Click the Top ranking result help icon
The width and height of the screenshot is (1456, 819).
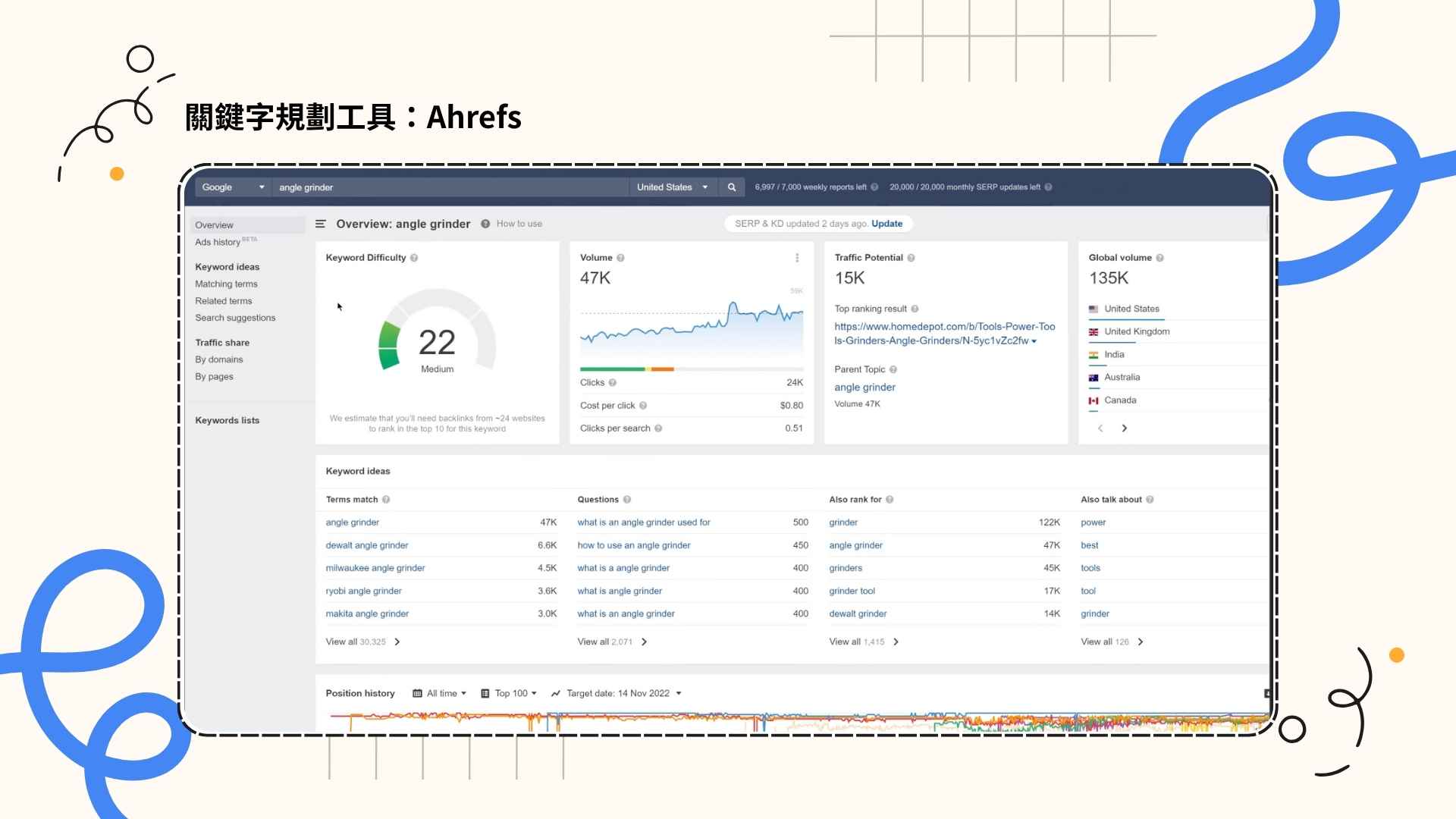[x=915, y=309]
